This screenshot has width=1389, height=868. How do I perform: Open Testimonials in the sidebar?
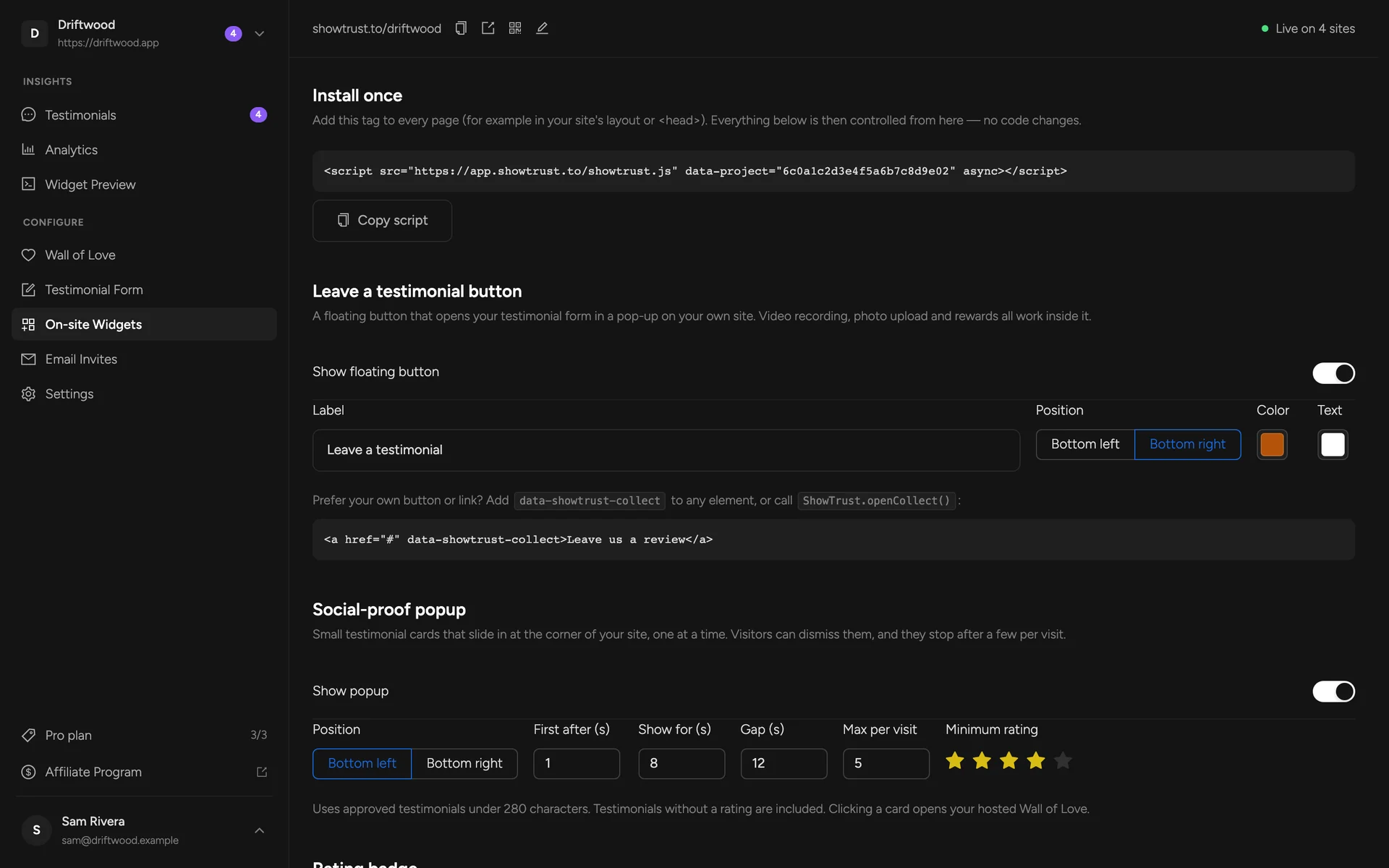point(144,115)
